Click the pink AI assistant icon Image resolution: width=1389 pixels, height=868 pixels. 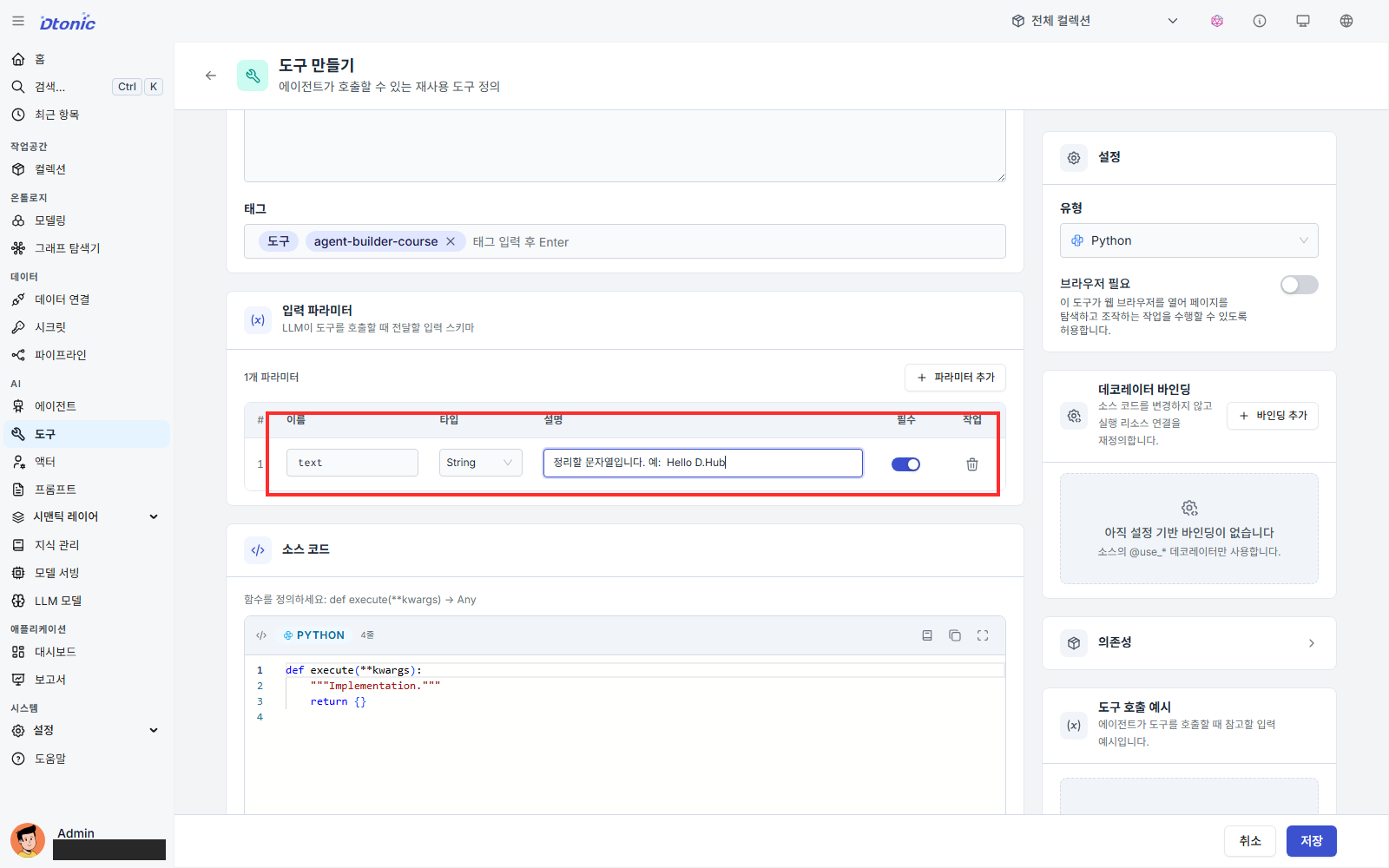pyautogui.click(x=1217, y=21)
